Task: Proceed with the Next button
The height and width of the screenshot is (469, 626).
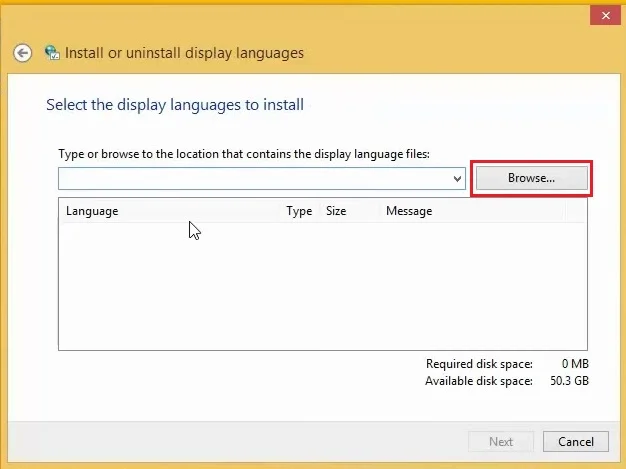Action: [x=501, y=441]
